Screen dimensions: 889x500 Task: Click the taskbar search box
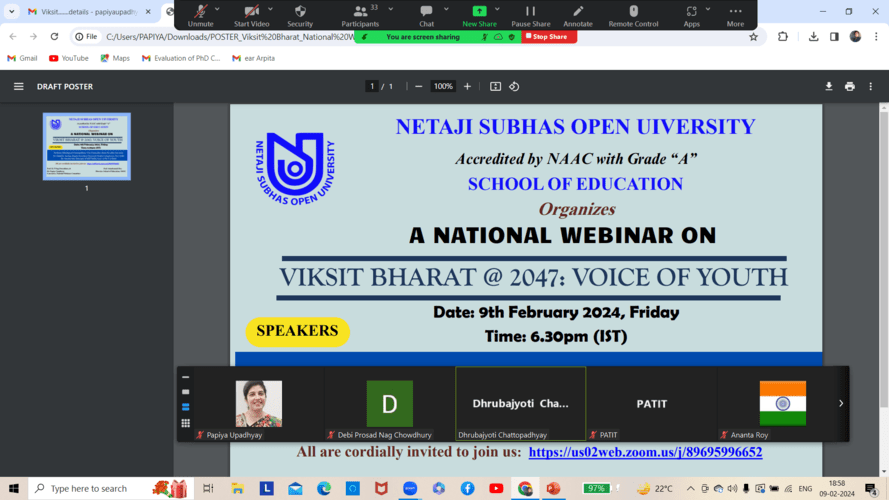pos(111,488)
